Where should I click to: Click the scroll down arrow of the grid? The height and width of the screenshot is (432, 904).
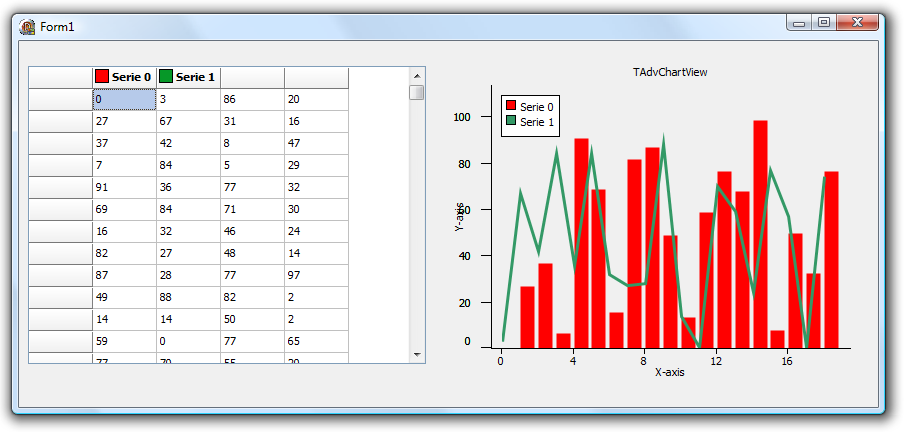click(416, 355)
